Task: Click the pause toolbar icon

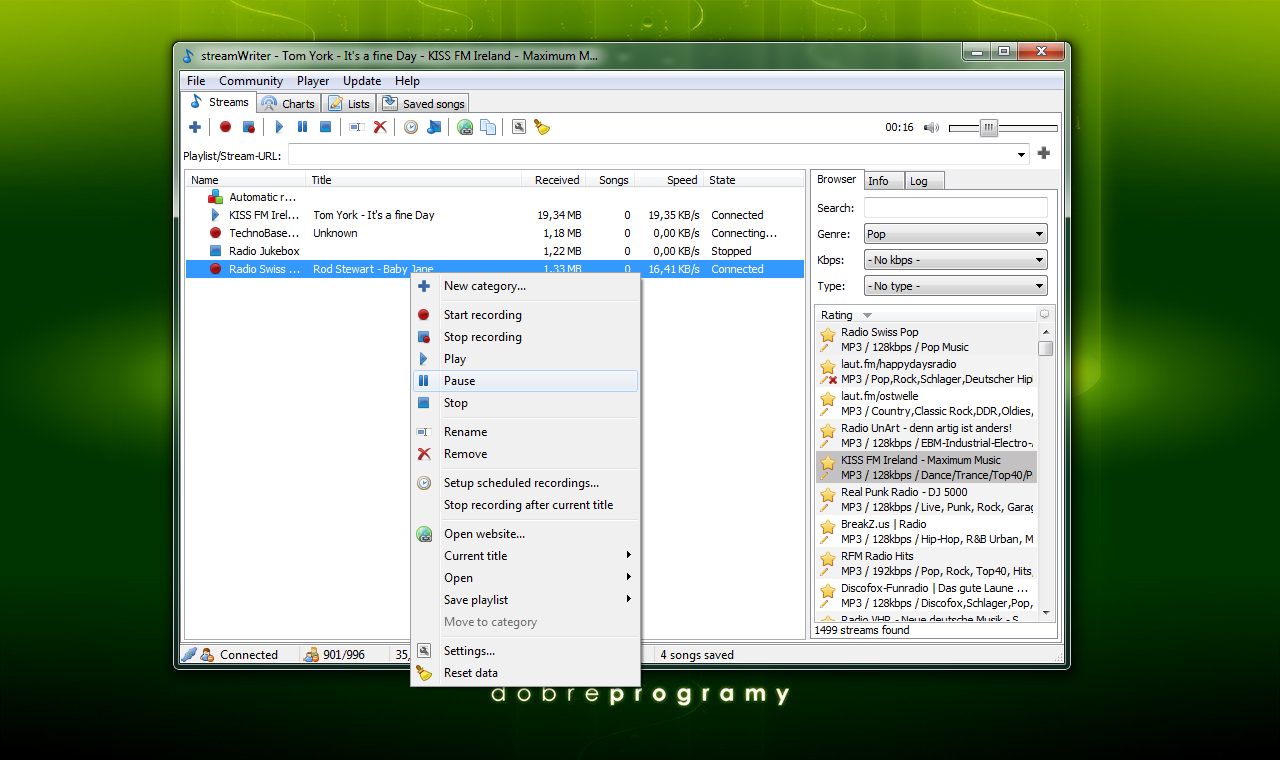Action: point(302,127)
